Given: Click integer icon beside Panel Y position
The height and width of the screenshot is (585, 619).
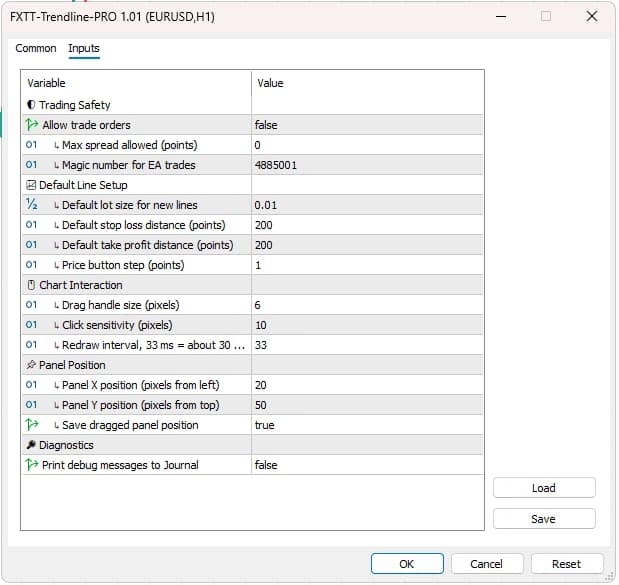Looking at the screenshot, I should [x=31, y=405].
